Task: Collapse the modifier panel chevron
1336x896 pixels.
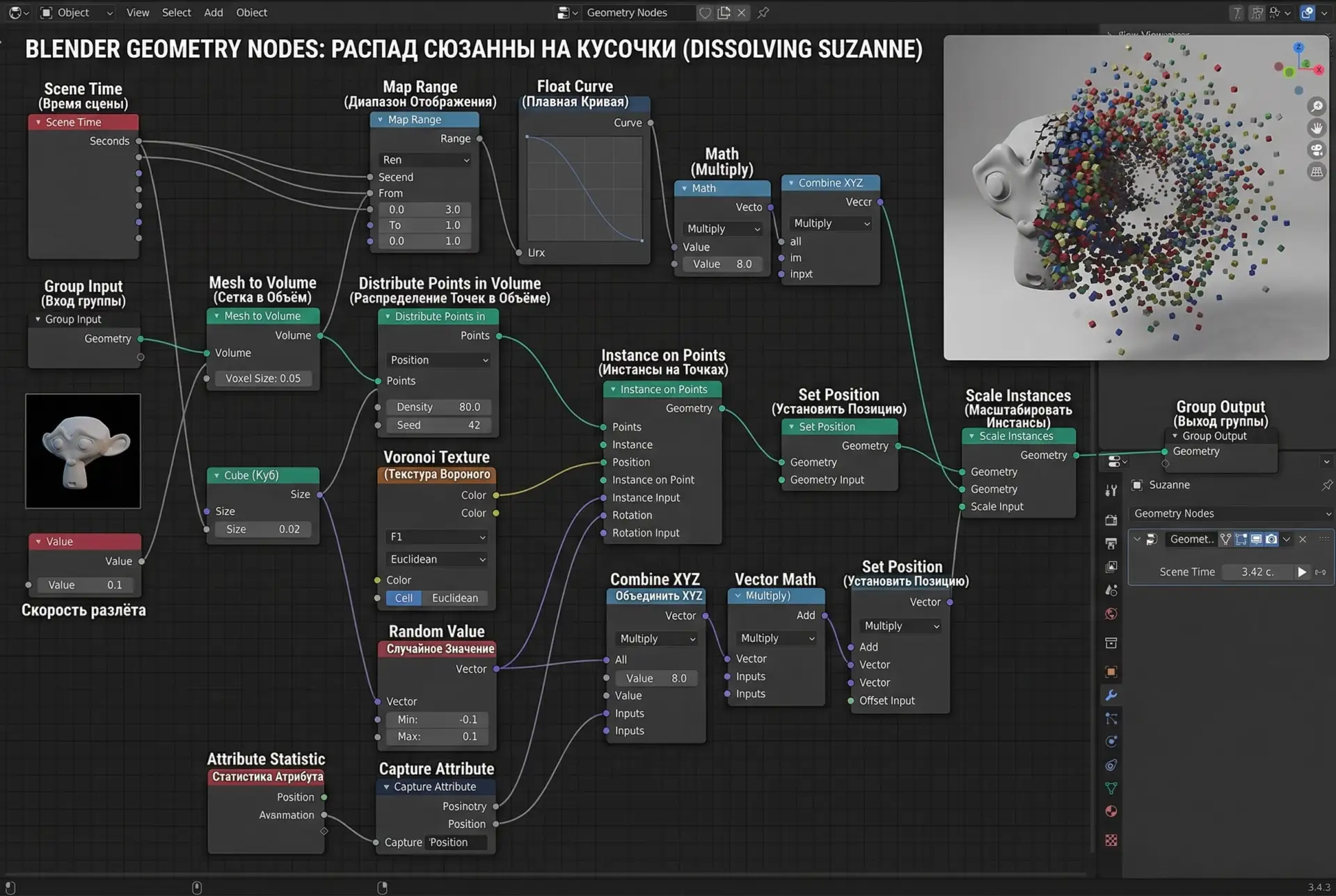Action: tap(1137, 539)
